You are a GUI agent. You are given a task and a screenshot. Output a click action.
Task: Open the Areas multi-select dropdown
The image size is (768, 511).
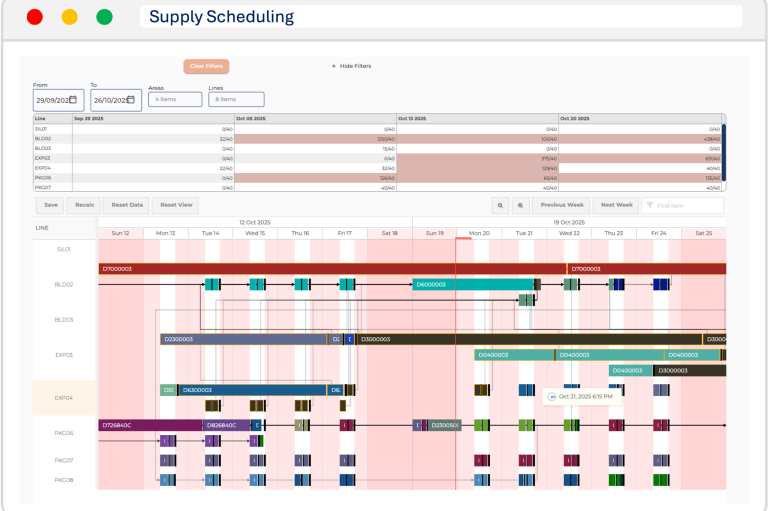point(175,100)
